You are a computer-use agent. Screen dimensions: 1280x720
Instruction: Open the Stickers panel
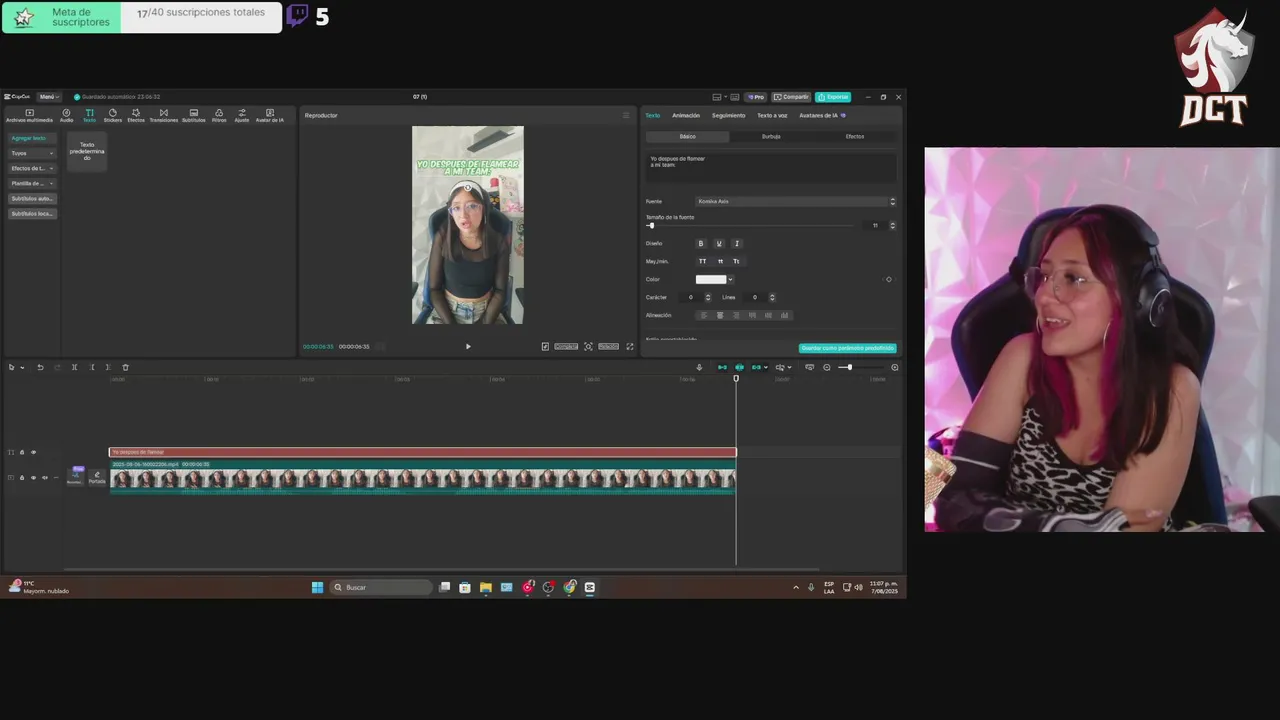pyautogui.click(x=112, y=115)
